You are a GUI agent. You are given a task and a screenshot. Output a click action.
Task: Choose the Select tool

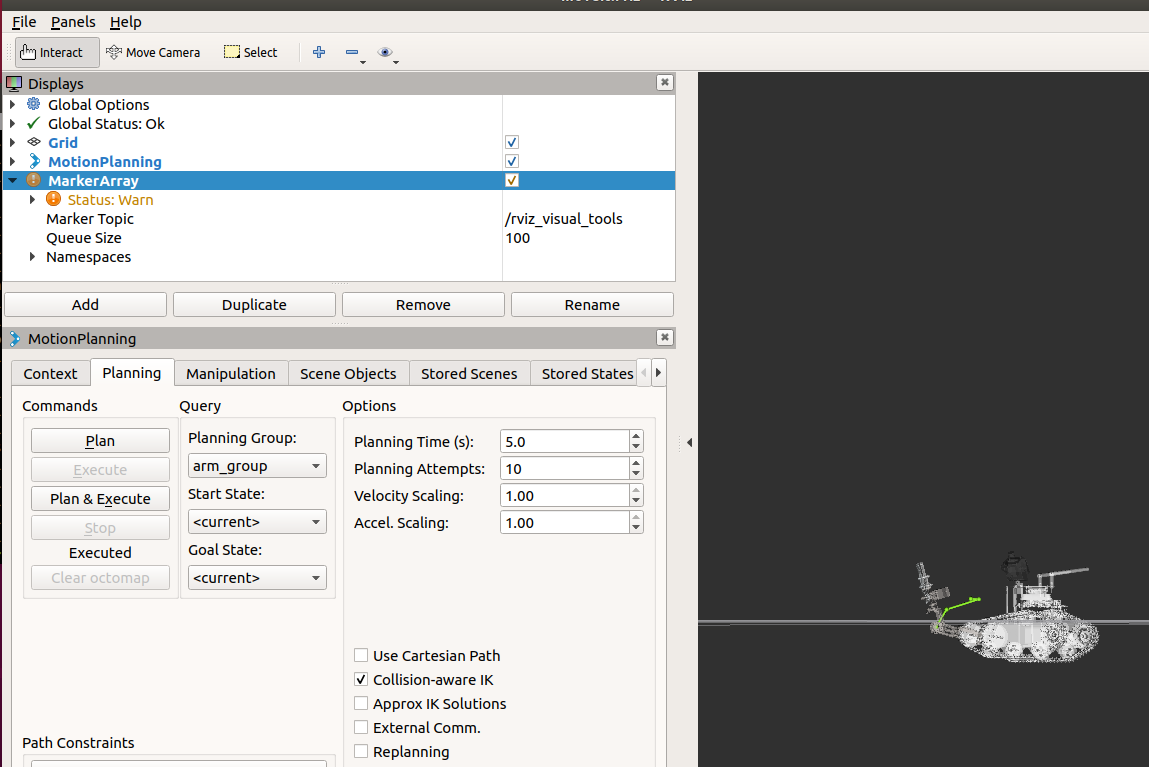tap(251, 53)
